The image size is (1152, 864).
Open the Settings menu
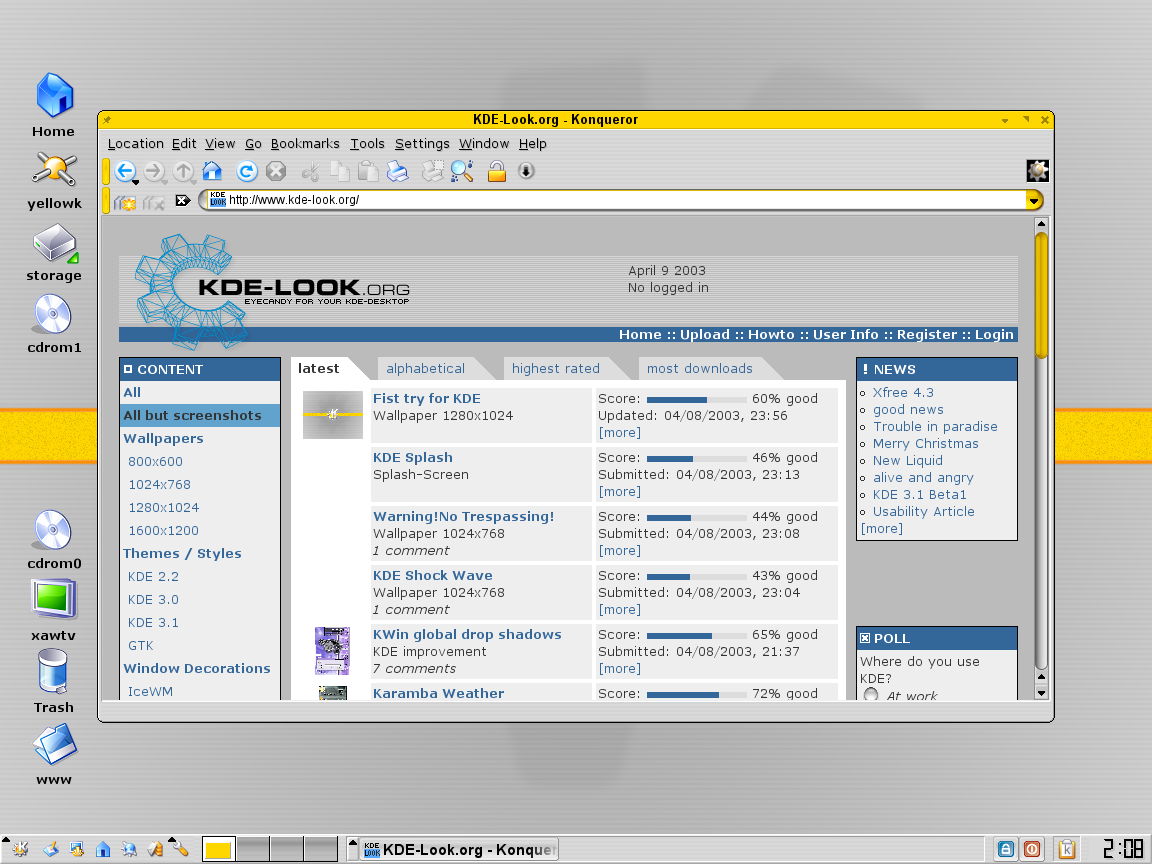(x=422, y=144)
